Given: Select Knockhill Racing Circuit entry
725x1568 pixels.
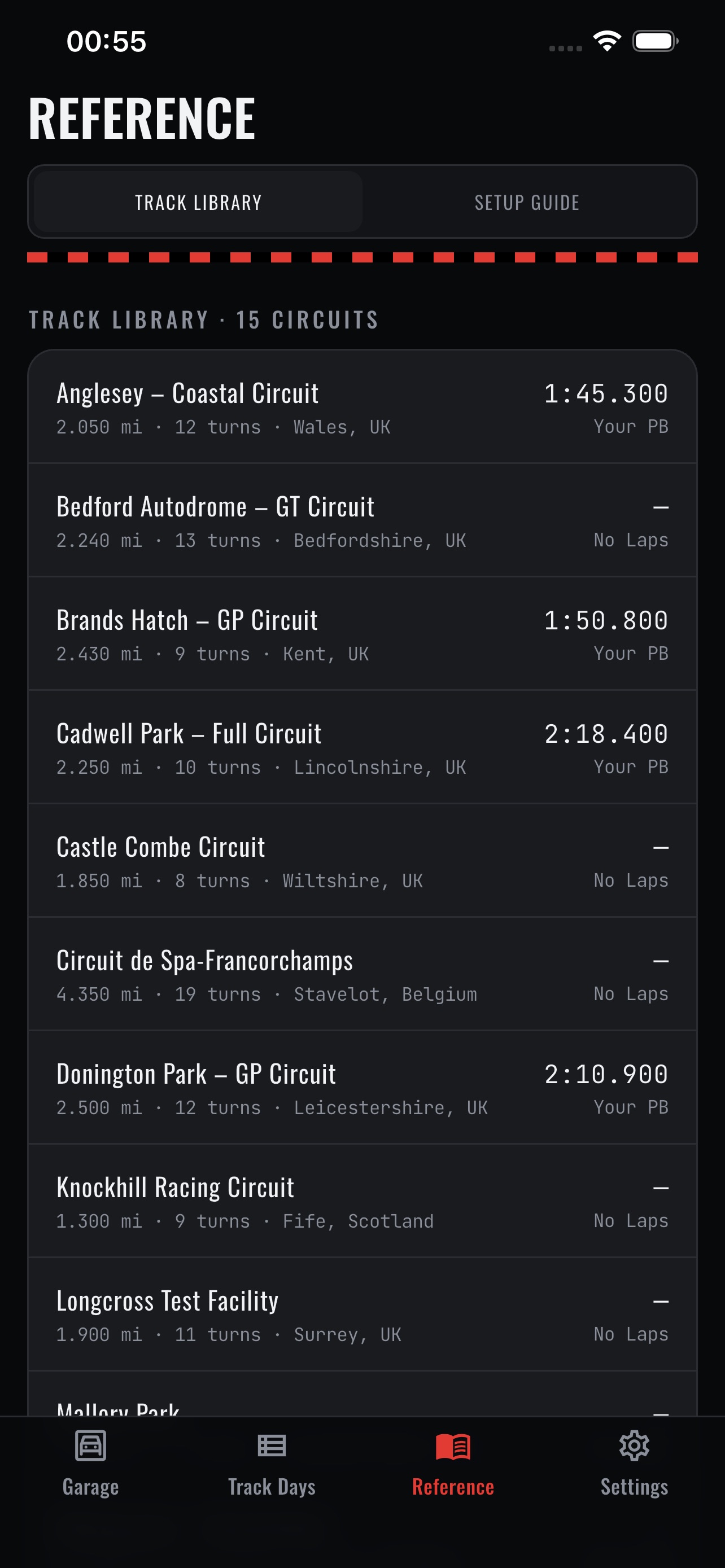Looking at the screenshot, I should tap(362, 1201).
